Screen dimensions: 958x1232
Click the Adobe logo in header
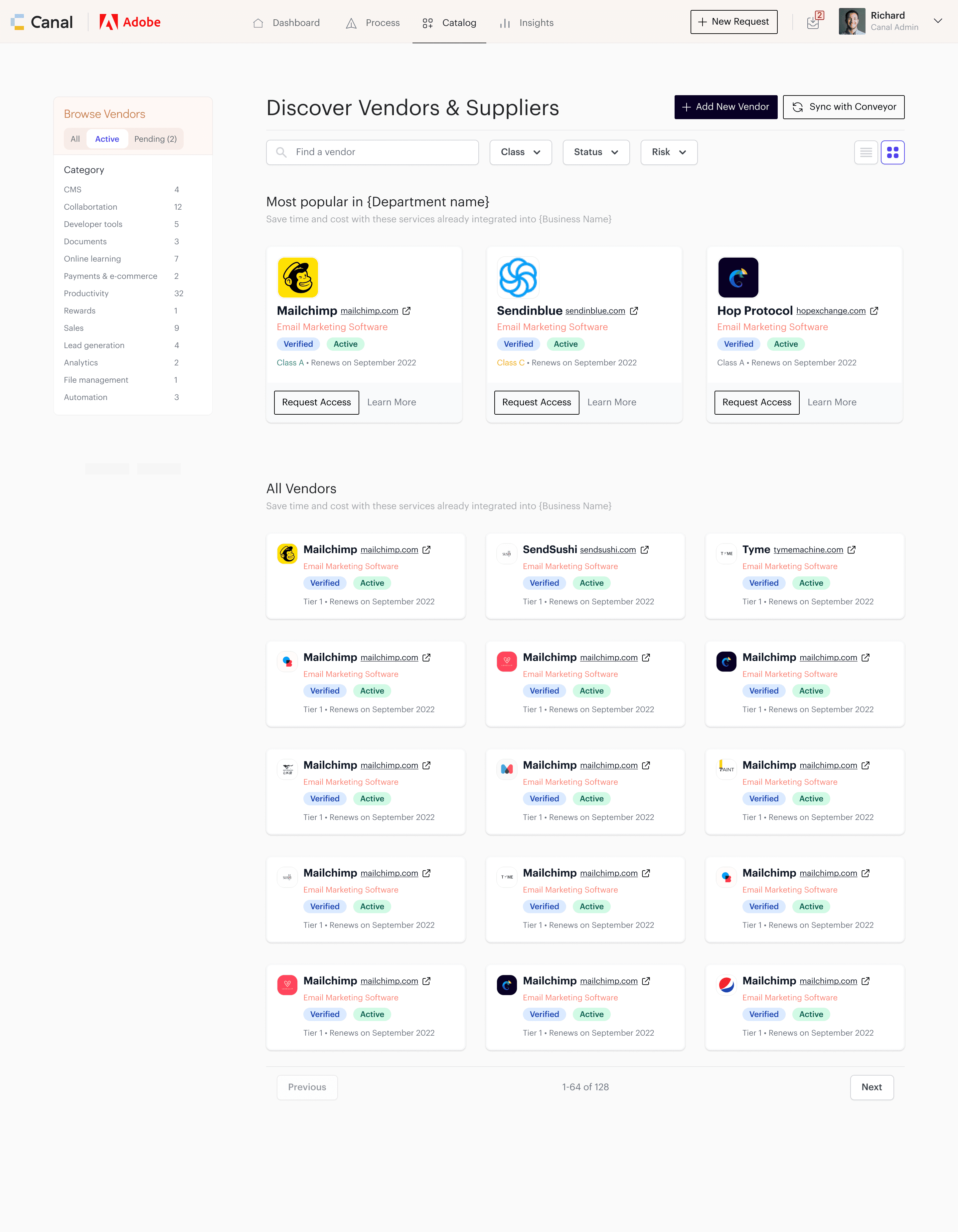pyautogui.click(x=130, y=22)
